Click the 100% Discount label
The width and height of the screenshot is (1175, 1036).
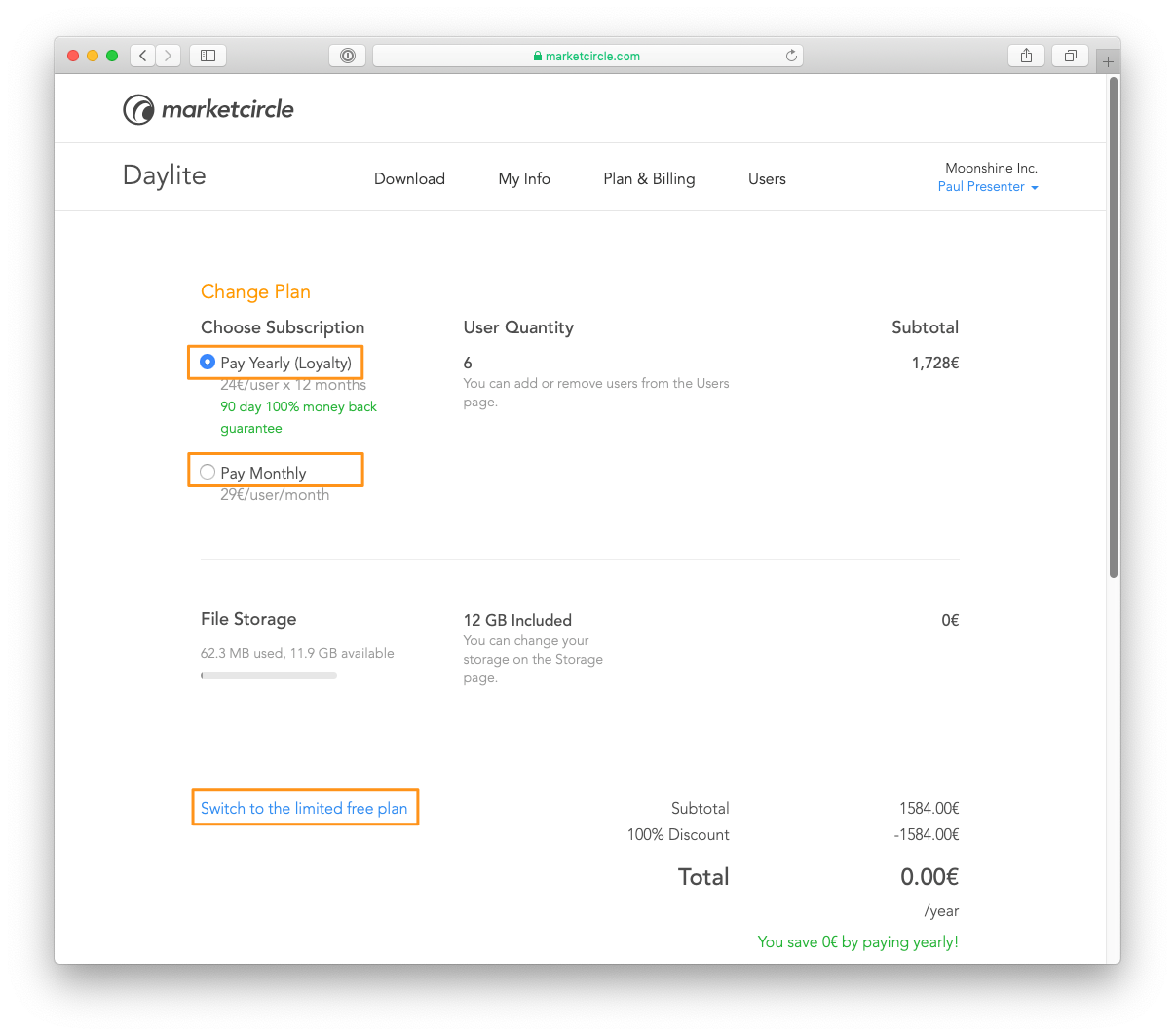[678, 834]
